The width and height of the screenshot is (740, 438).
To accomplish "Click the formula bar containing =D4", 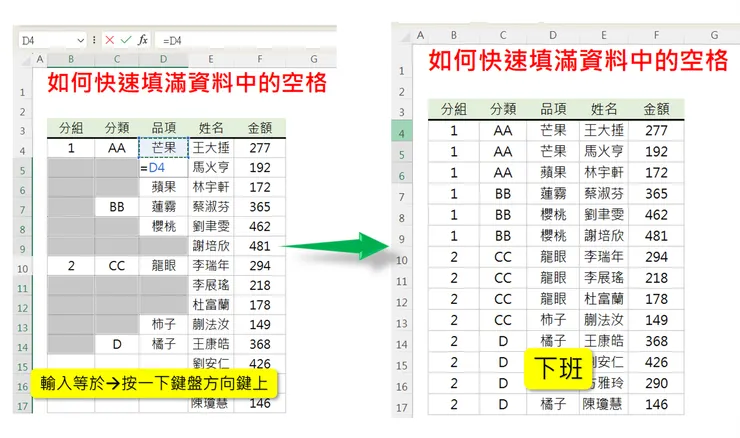I will click(245, 41).
